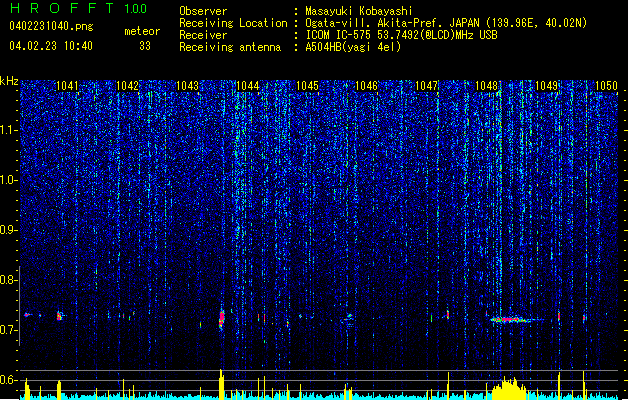The image size is (629, 400).
Task: Select the ICOM IC-575 53.7492 MHz USB text
Action: pyautogui.click(x=401, y=35)
